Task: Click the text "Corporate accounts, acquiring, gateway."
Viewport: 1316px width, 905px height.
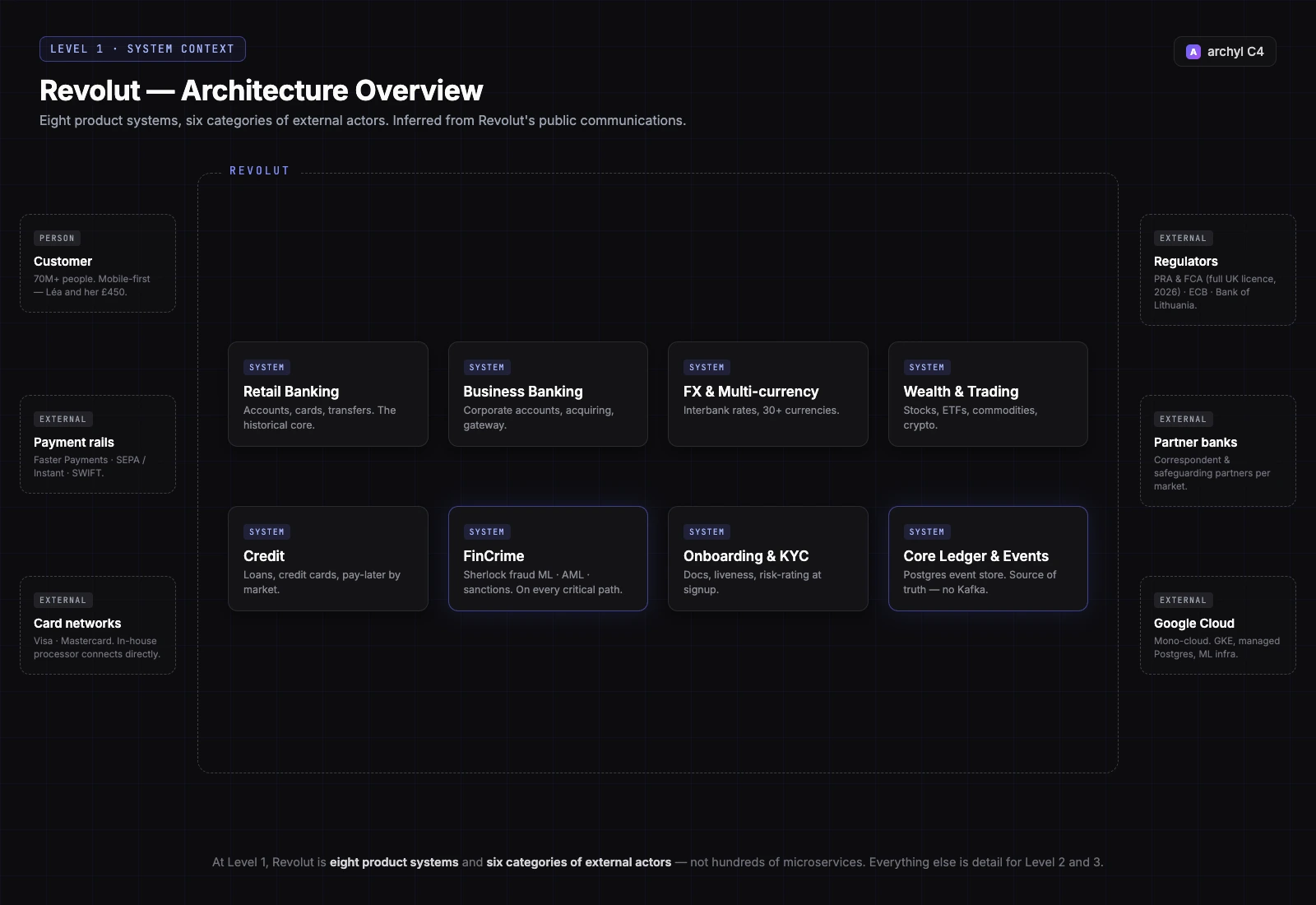Action: 539,418
